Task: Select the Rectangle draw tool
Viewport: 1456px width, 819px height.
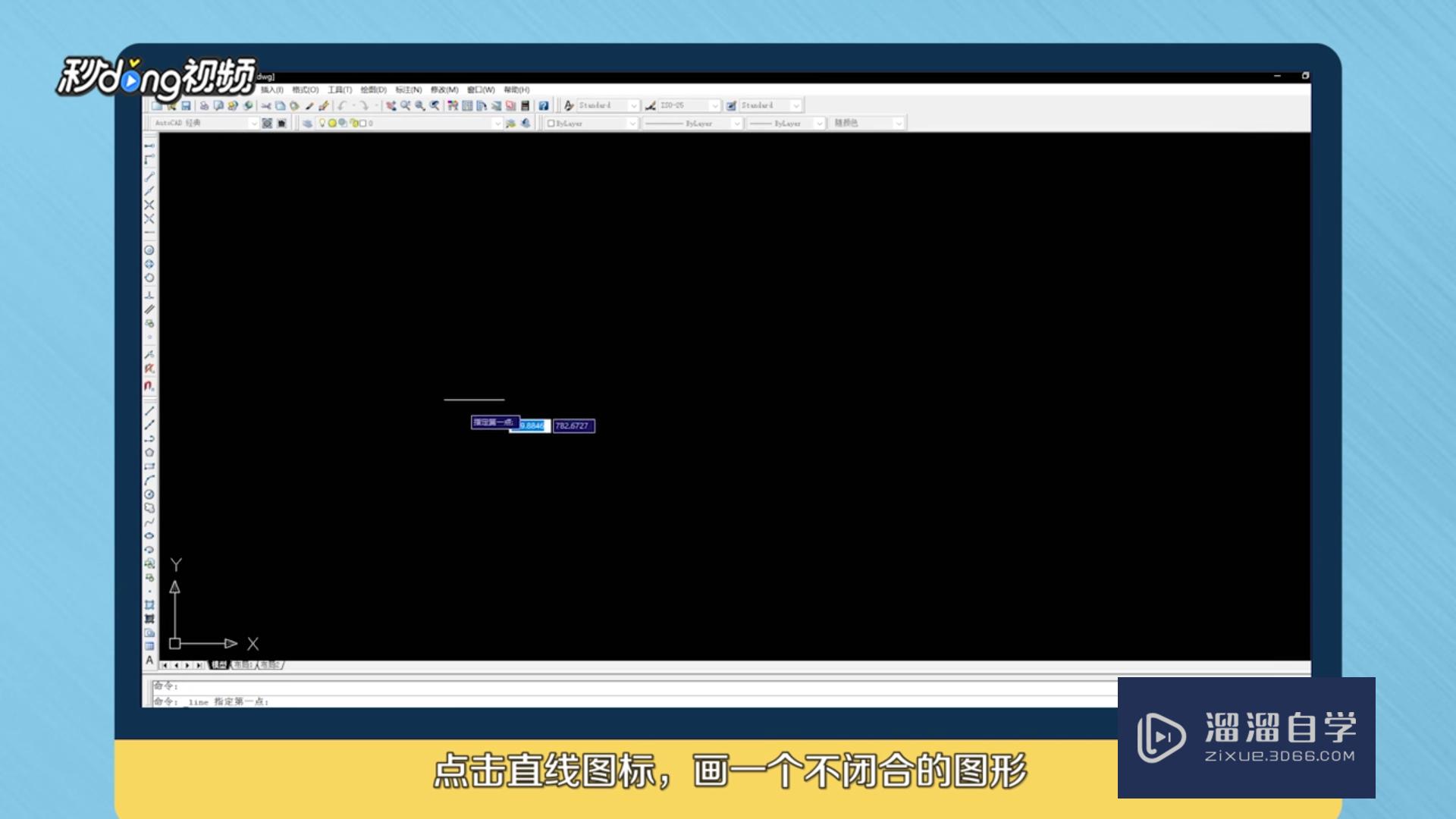Action: [149, 466]
